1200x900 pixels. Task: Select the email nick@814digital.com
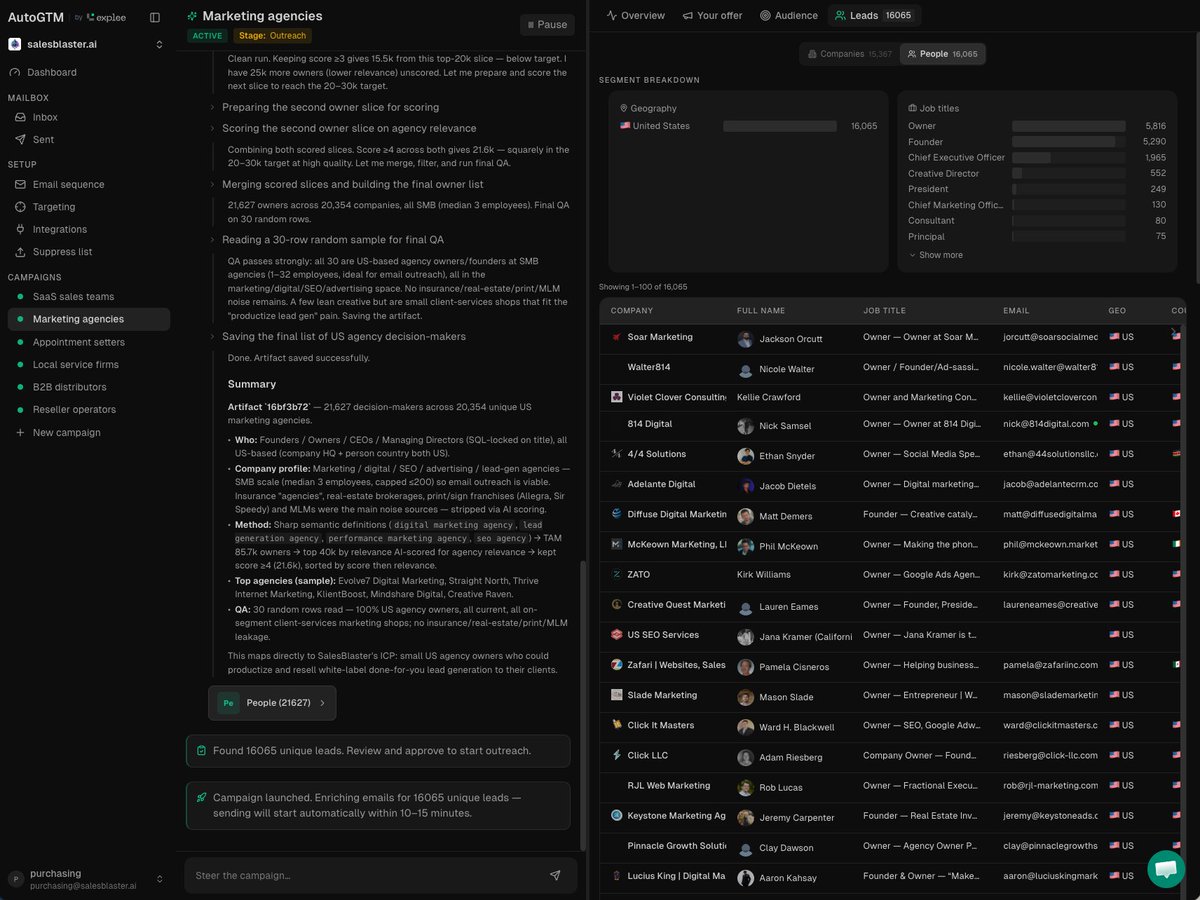pos(1046,424)
